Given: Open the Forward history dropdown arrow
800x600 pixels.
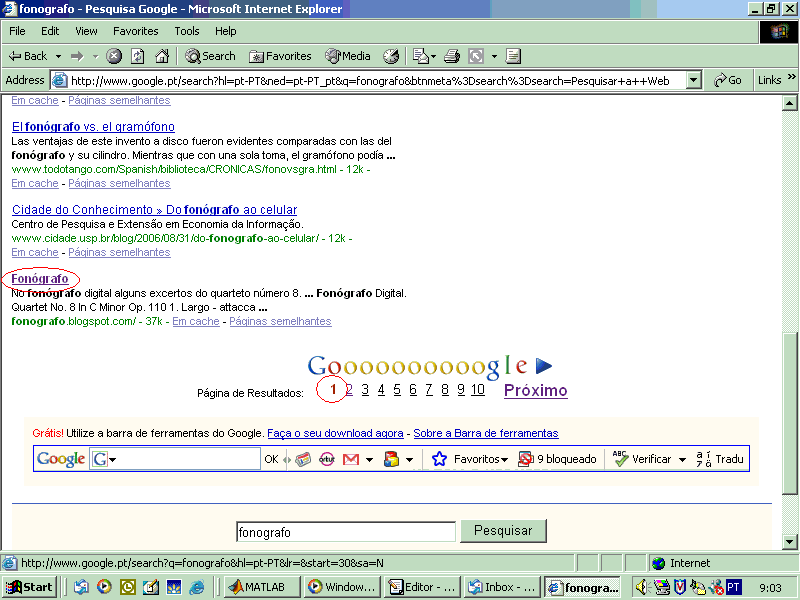Looking at the screenshot, I should pos(95,56).
